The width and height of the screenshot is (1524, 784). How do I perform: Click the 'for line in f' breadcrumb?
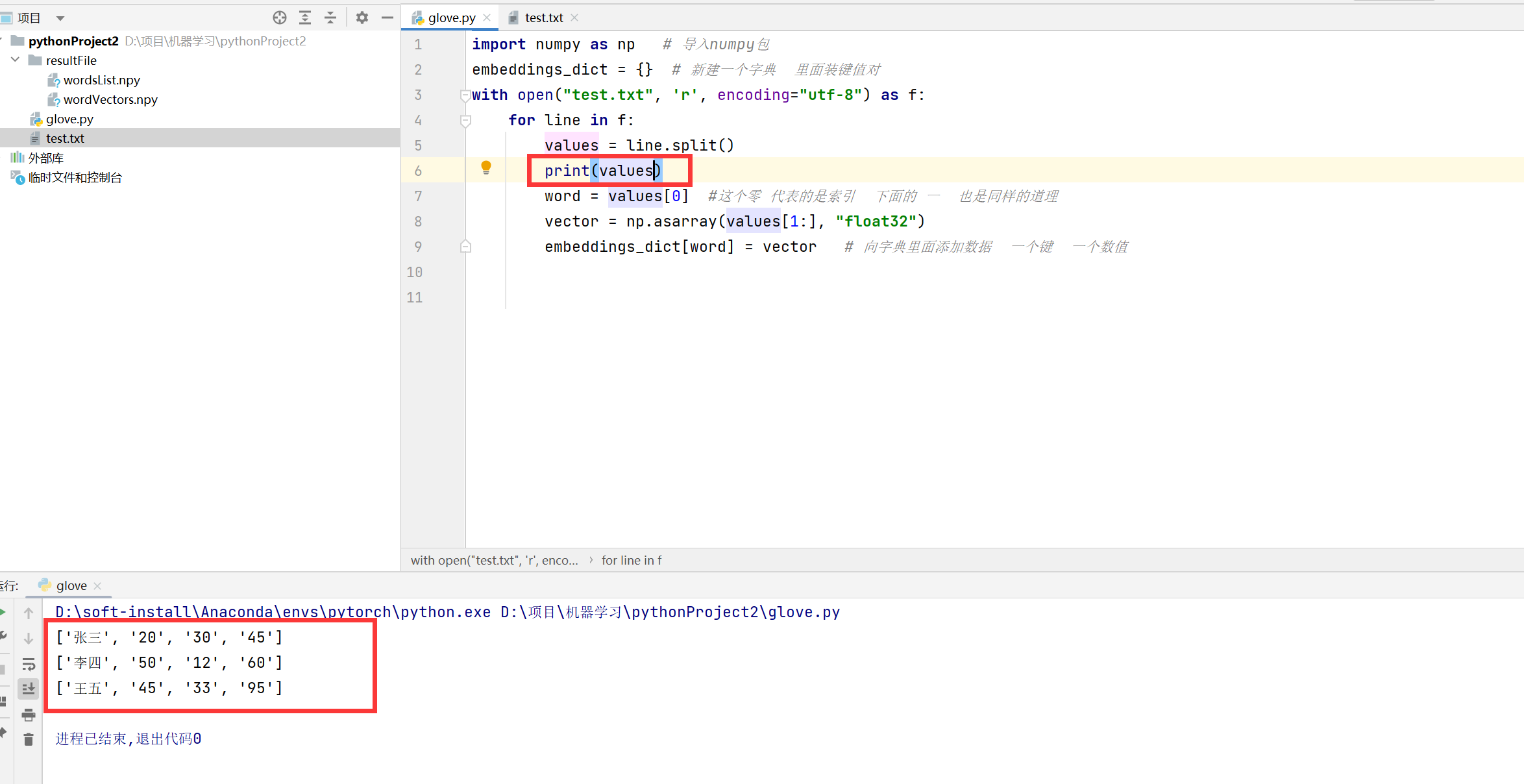pos(631,560)
